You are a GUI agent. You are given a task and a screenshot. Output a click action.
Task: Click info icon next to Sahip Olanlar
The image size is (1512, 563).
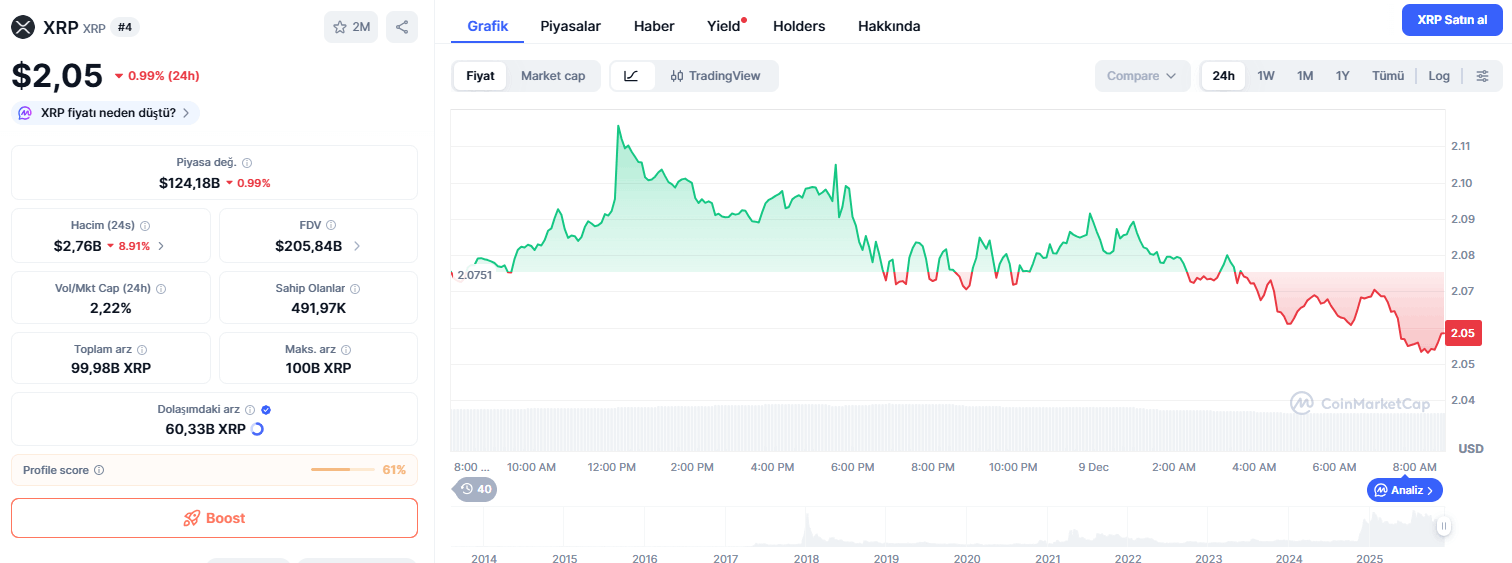tap(355, 288)
